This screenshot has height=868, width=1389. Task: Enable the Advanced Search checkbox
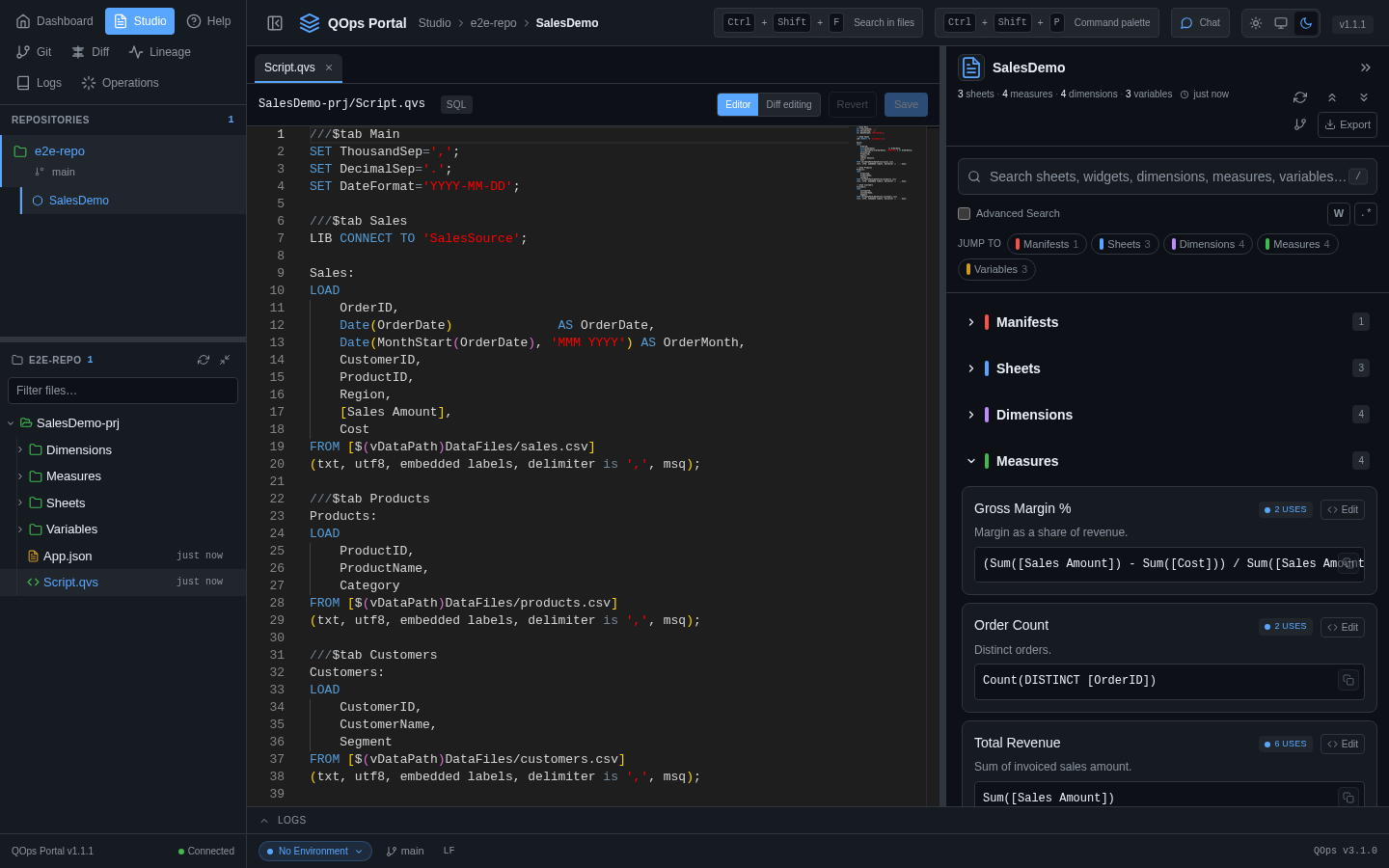(x=965, y=214)
